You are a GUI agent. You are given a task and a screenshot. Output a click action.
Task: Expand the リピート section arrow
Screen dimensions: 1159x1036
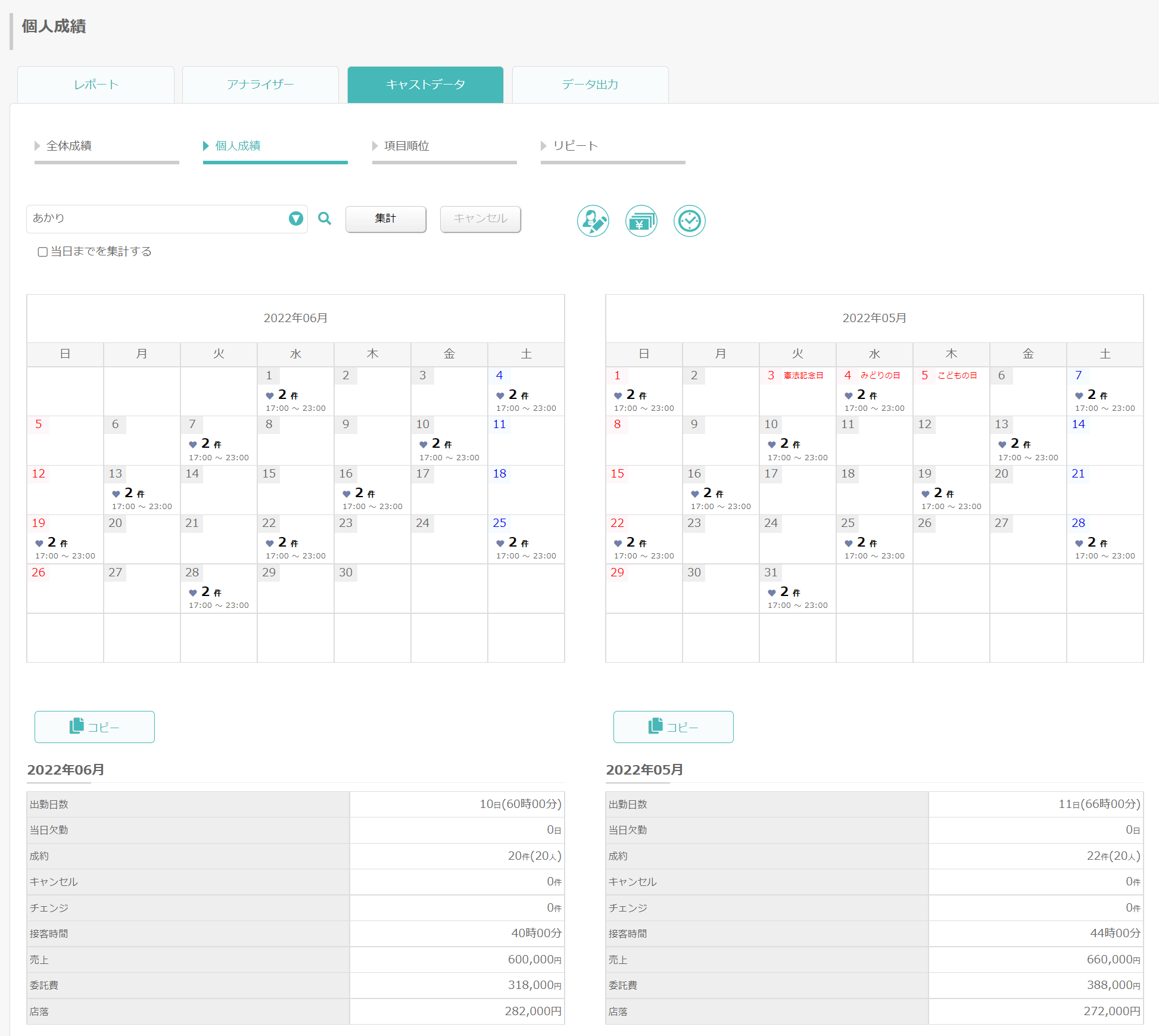click(x=544, y=146)
